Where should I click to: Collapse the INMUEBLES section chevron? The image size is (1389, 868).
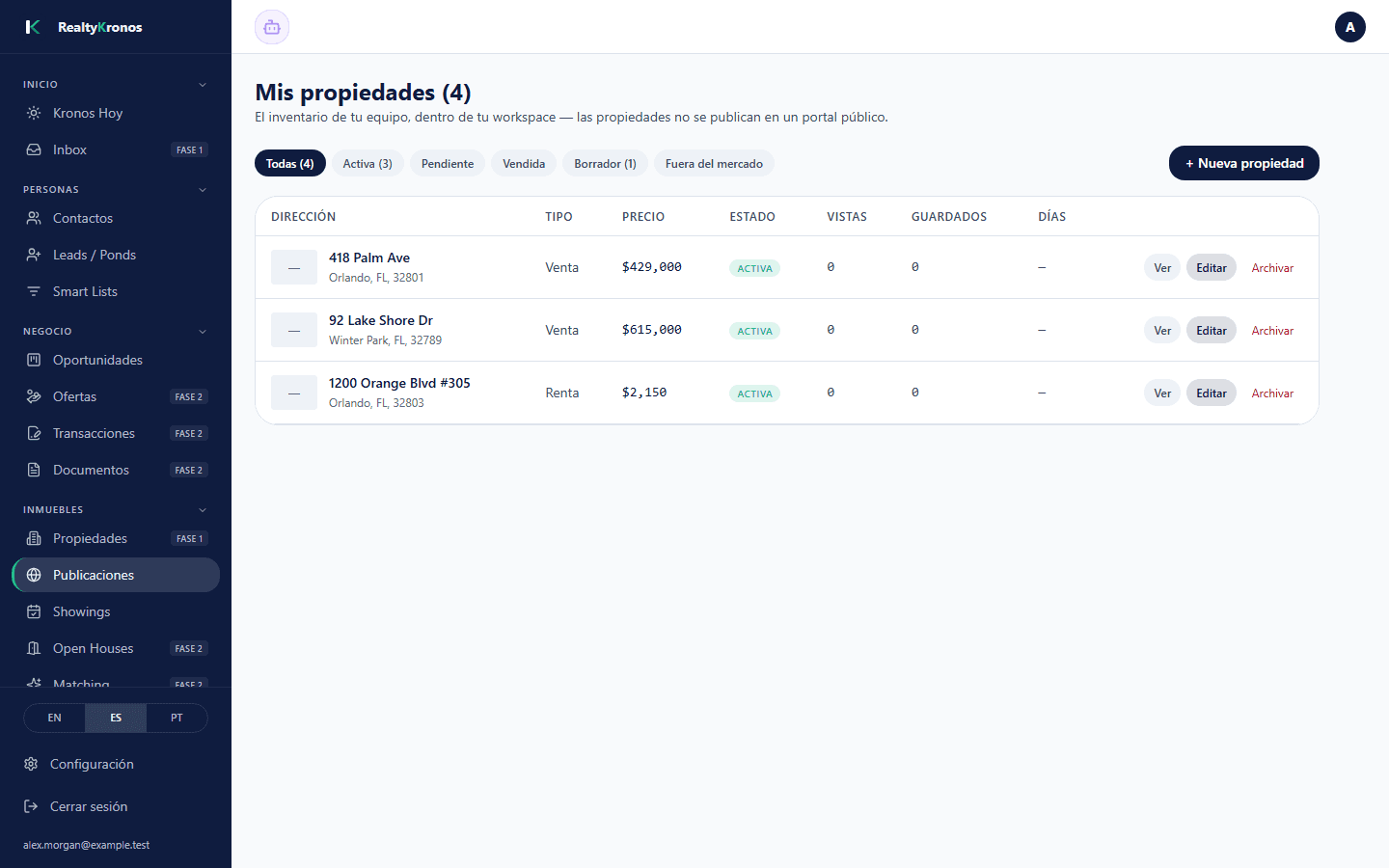click(x=203, y=510)
